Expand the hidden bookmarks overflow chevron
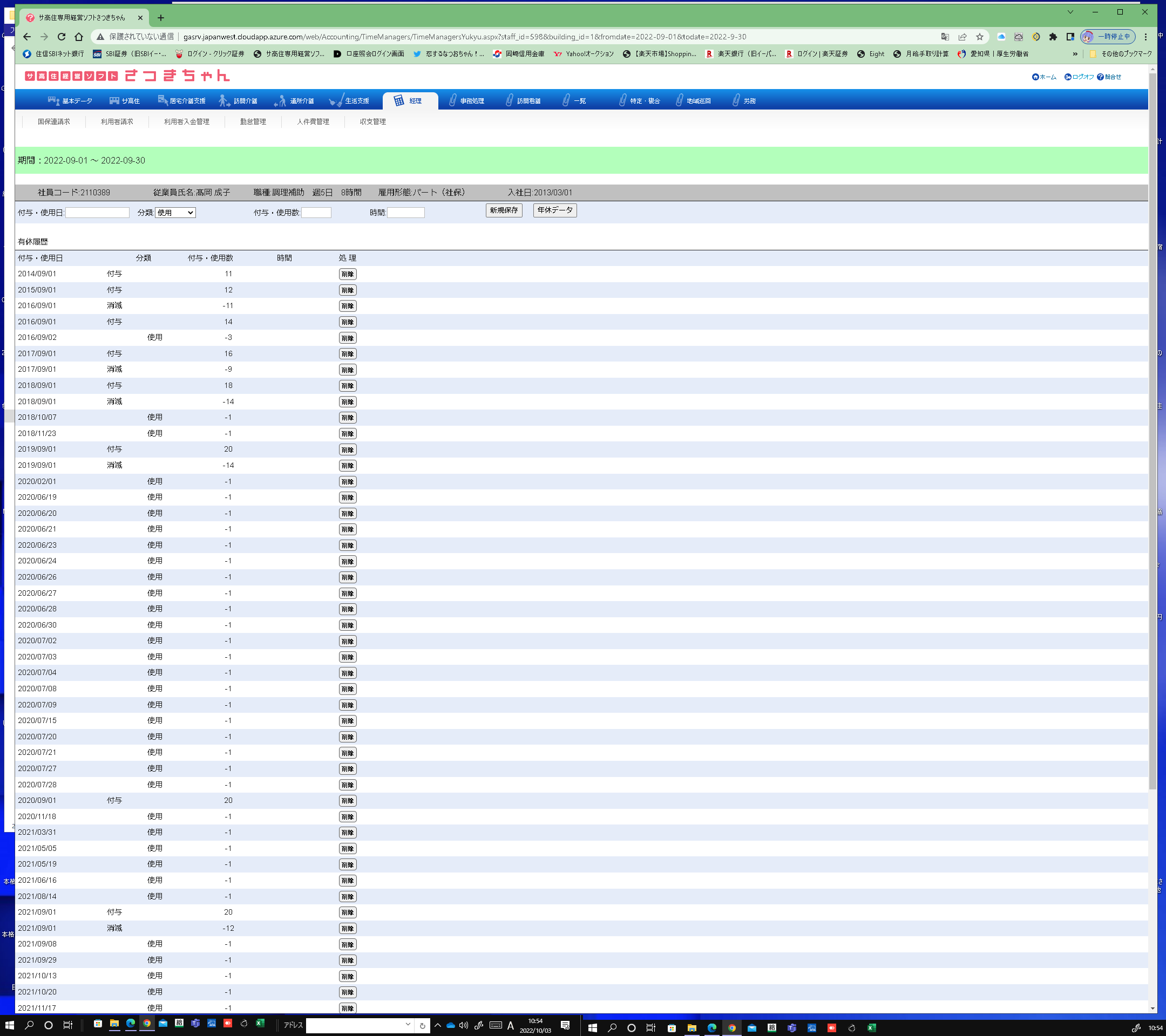Screen dimensions: 1166x1036 tap(1075, 53)
